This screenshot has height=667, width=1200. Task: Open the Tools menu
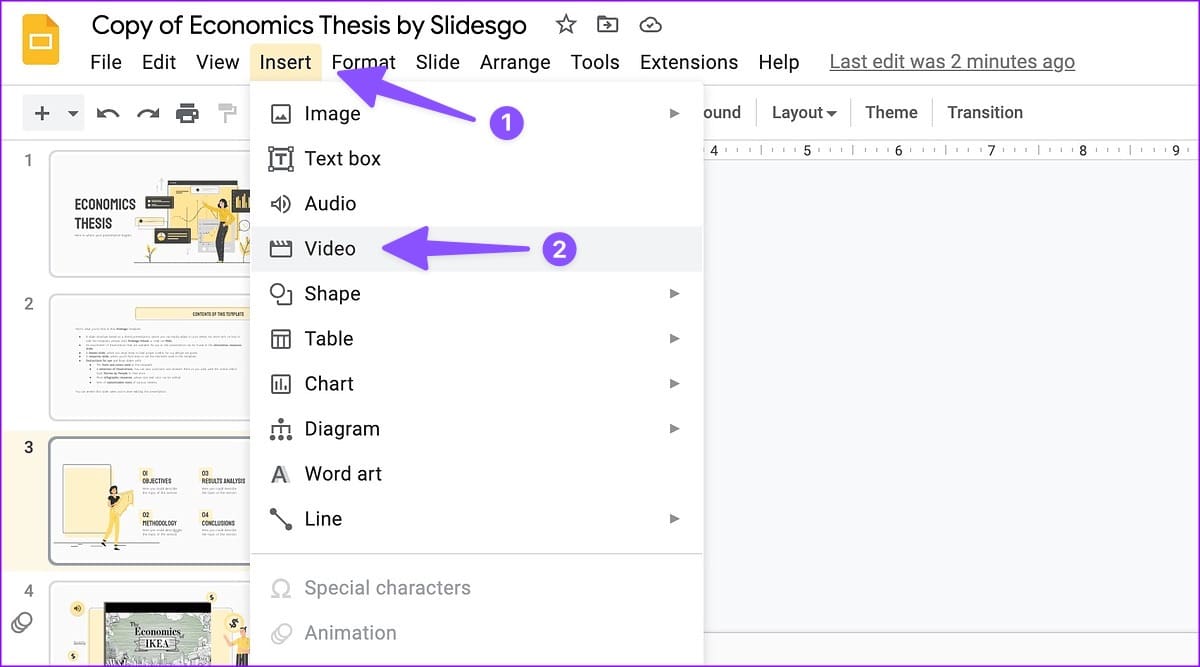595,62
